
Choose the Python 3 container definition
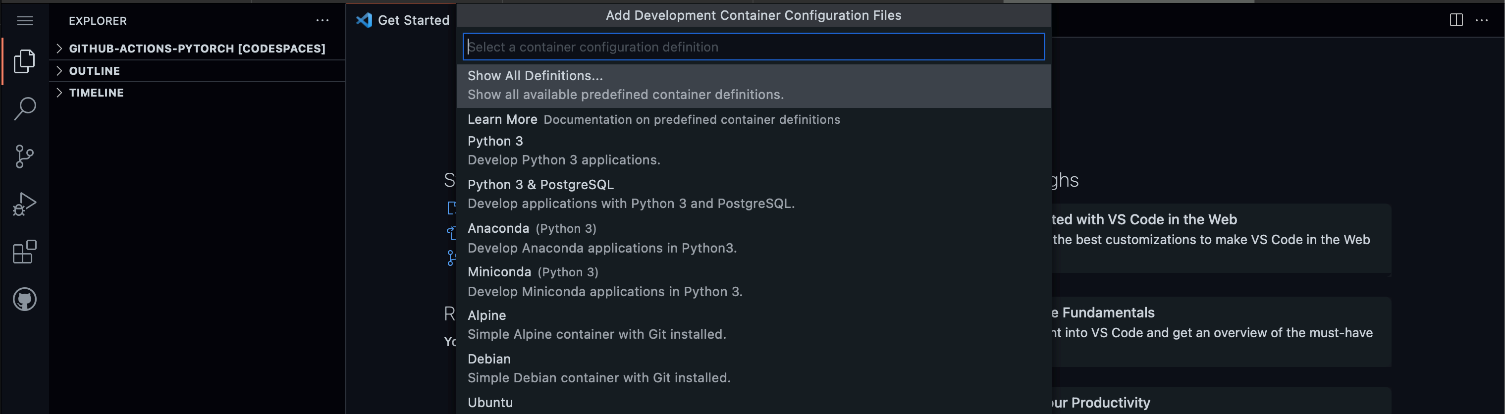[x=754, y=151]
